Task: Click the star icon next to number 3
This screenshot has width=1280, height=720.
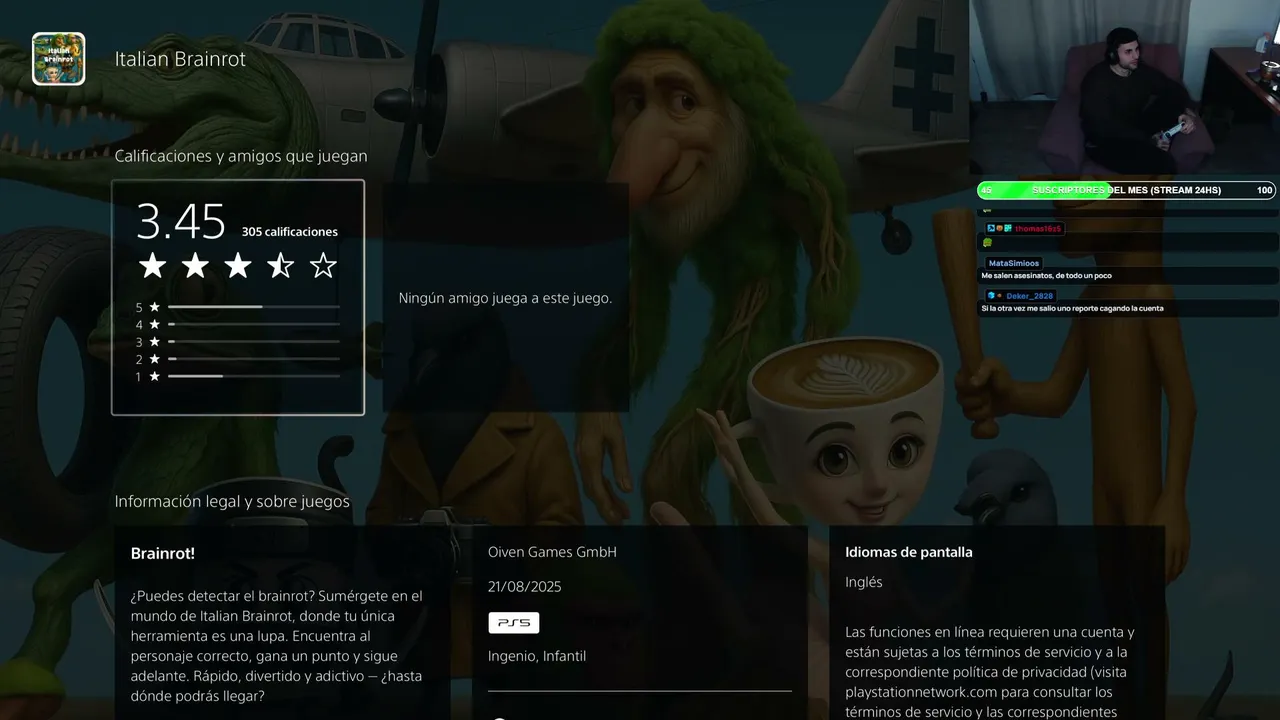Action: (154, 342)
